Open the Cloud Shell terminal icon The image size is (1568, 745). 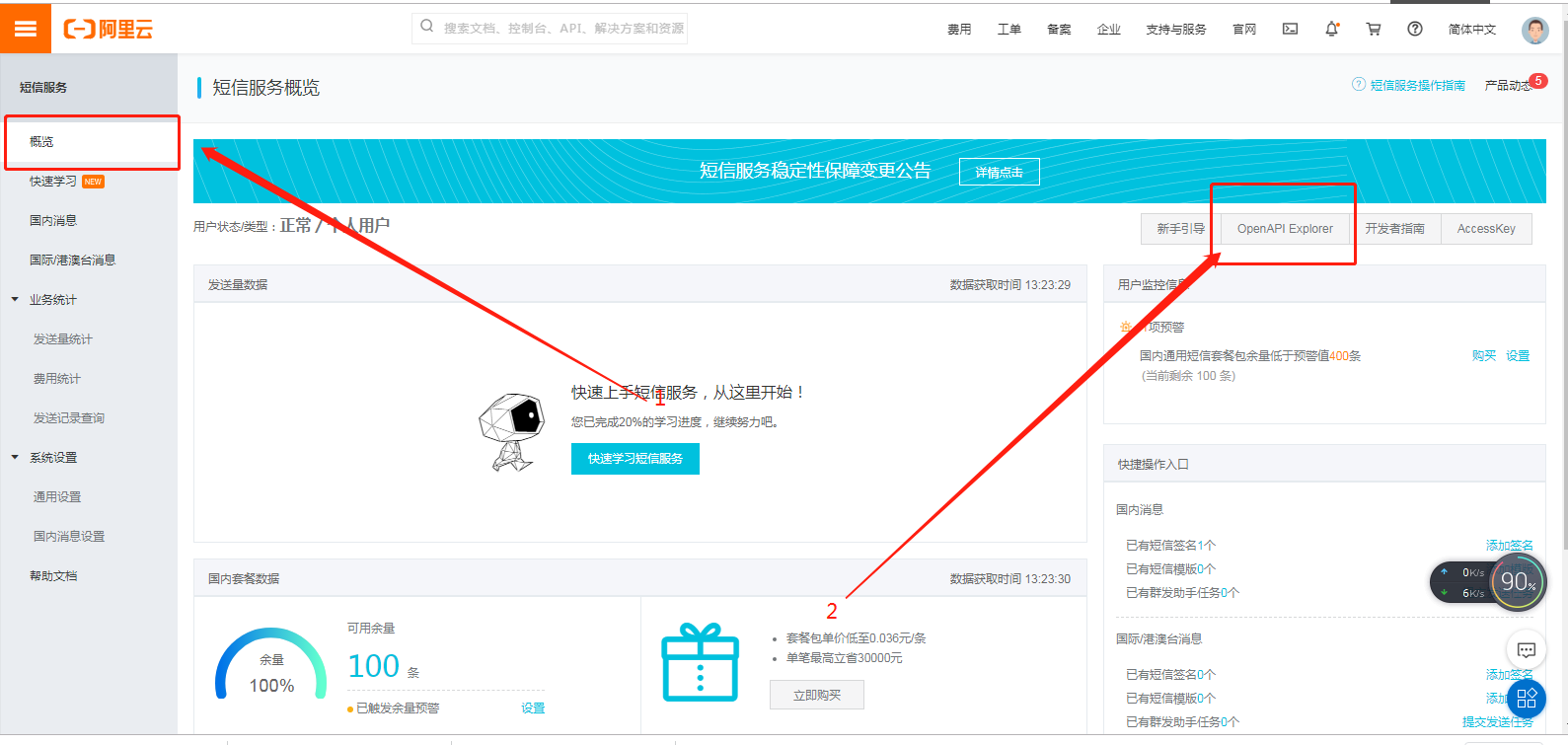point(1290,29)
